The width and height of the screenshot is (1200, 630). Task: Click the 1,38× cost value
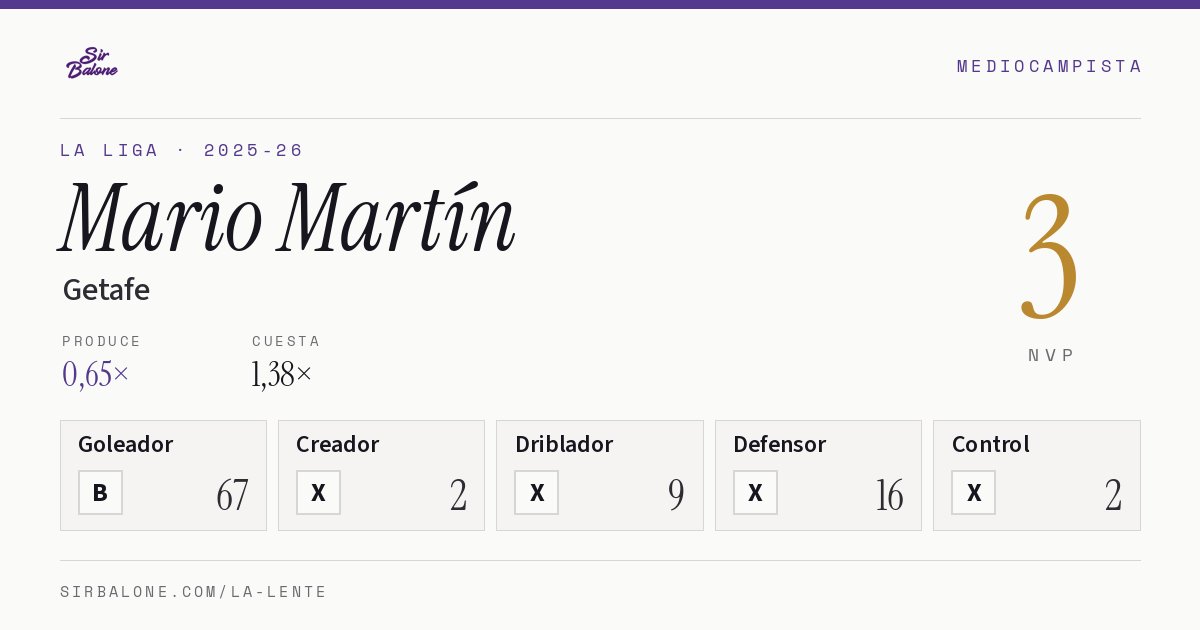282,374
